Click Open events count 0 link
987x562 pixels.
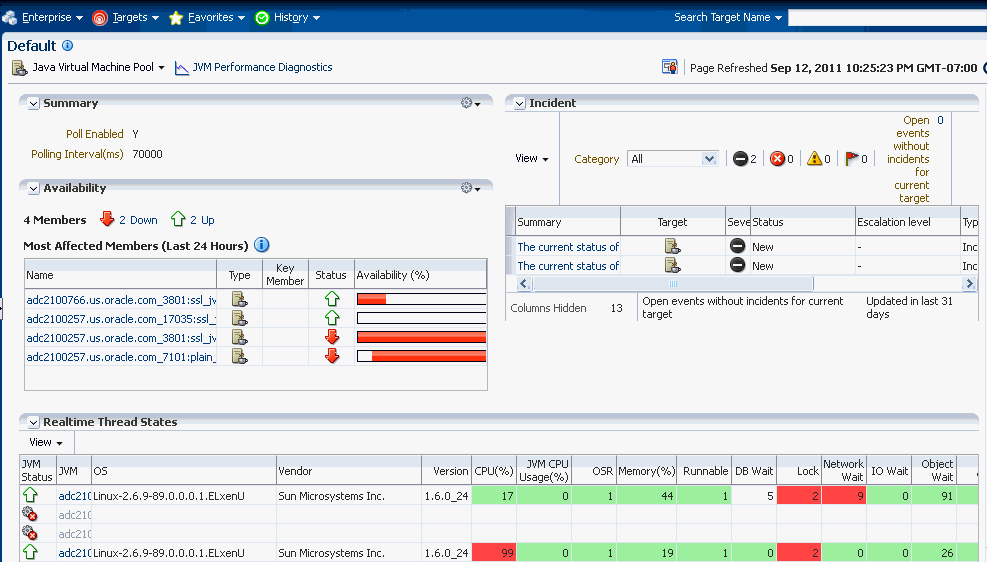point(940,120)
